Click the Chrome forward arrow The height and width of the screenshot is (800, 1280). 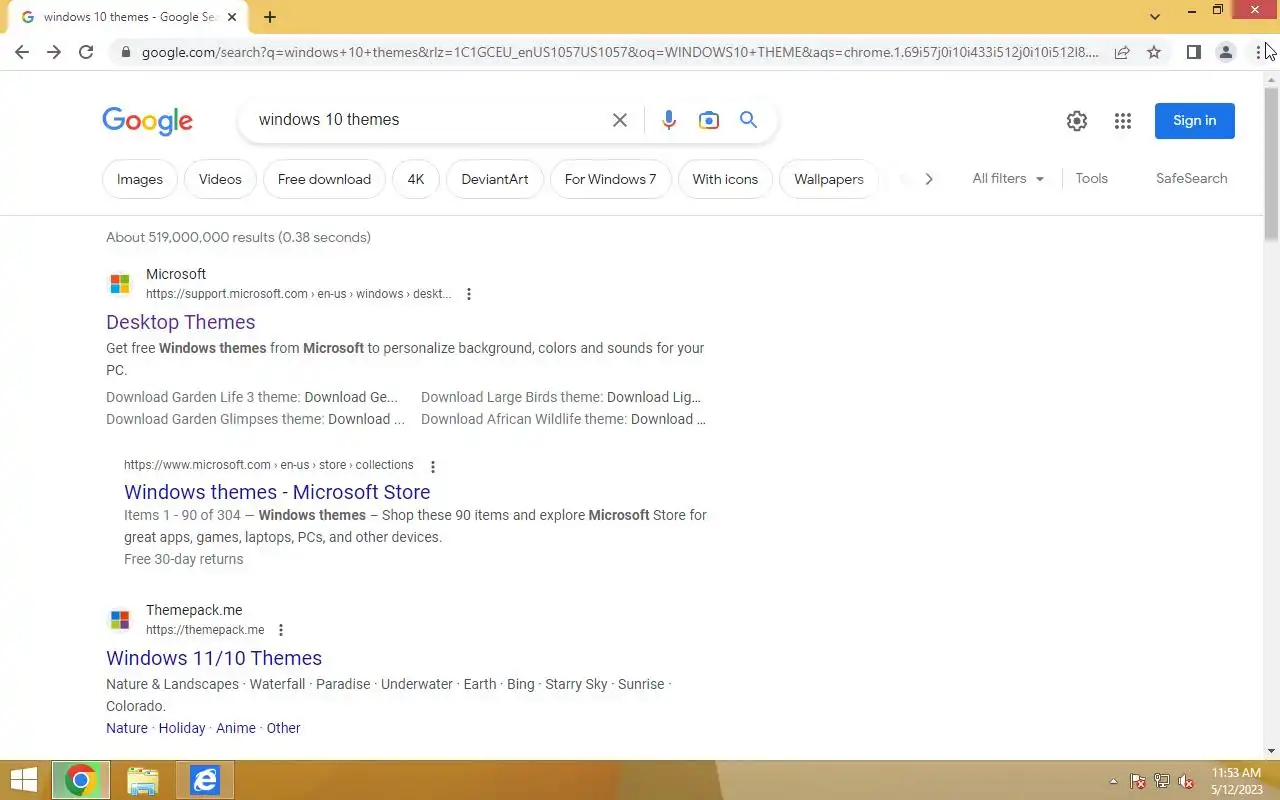[x=54, y=52]
